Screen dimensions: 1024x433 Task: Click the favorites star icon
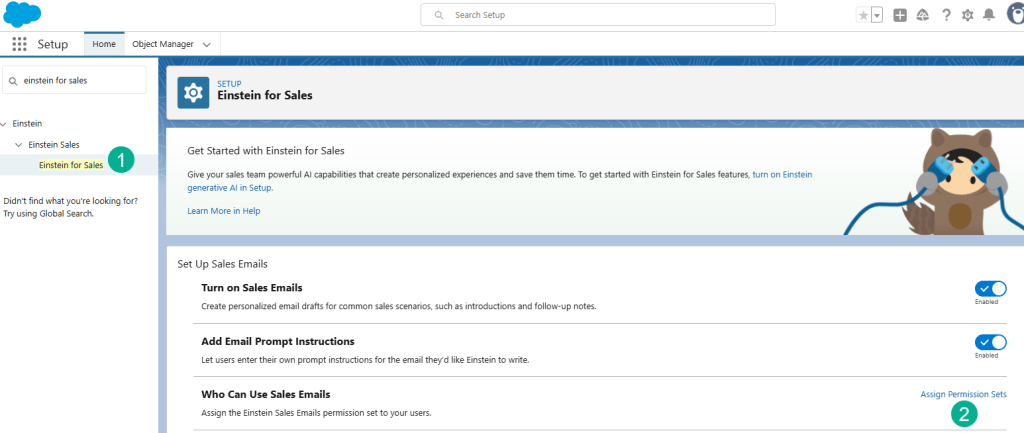pos(863,15)
